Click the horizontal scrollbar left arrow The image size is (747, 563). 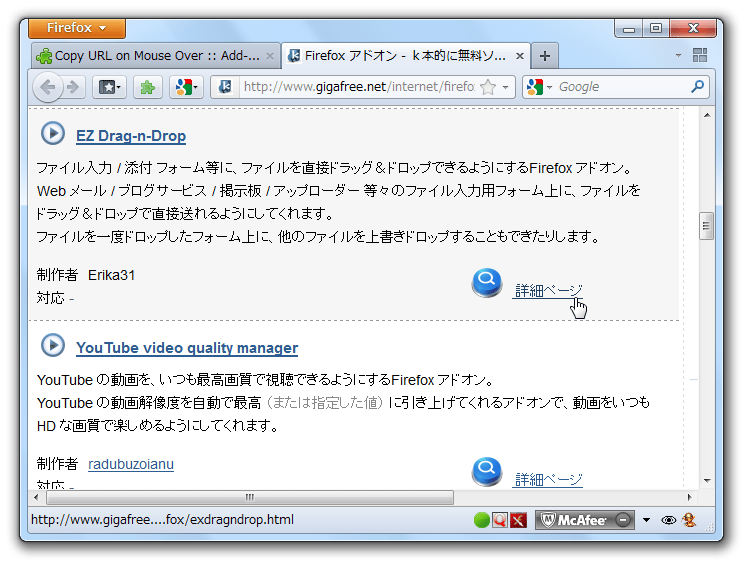point(36,498)
